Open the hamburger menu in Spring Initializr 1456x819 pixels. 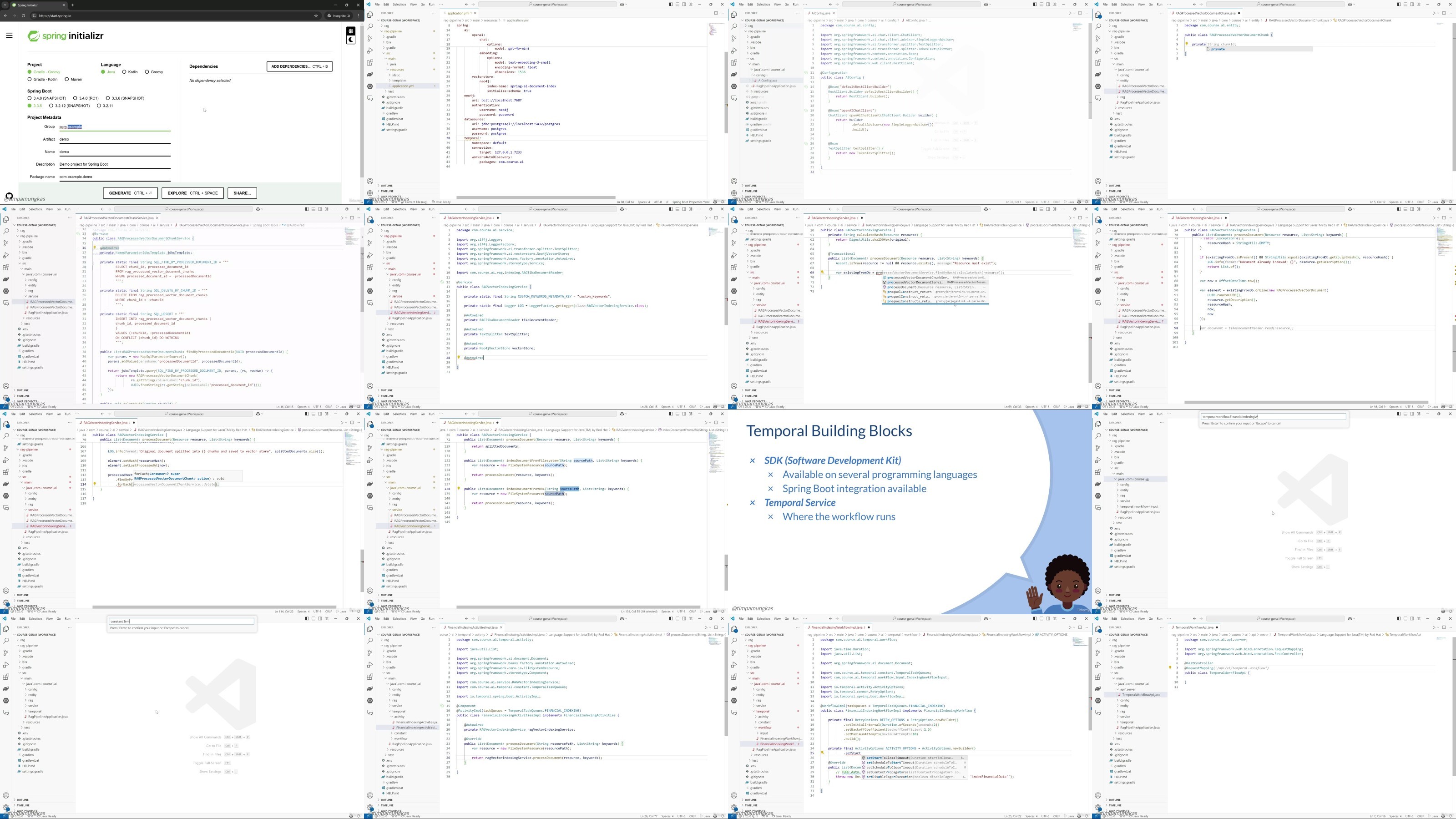pyautogui.click(x=9, y=35)
